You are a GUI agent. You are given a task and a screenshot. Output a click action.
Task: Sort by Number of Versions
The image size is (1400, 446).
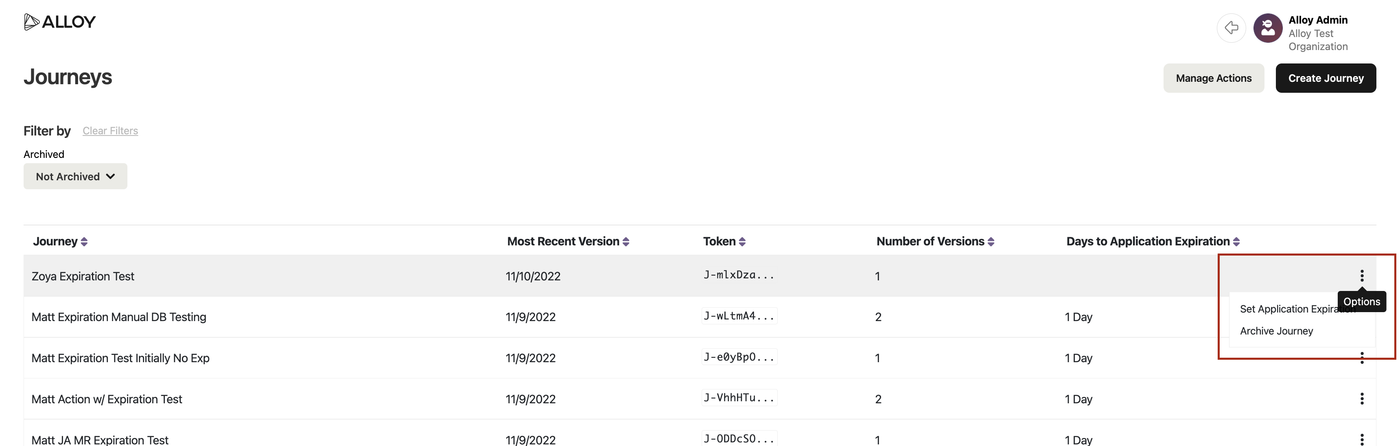[991, 242]
